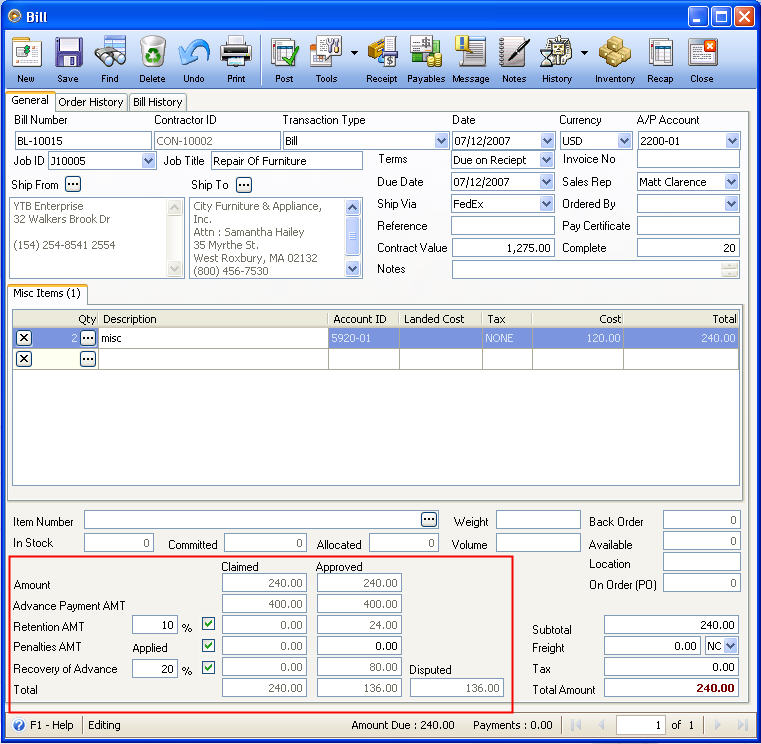Viewport: 761px width, 744px height.
Task: Toggle the Recovery of Advance checkbox
Action: pos(209,668)
